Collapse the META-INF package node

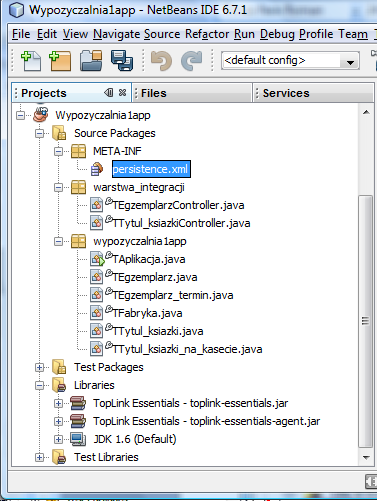pyautogui.click(x=58, y=151)
